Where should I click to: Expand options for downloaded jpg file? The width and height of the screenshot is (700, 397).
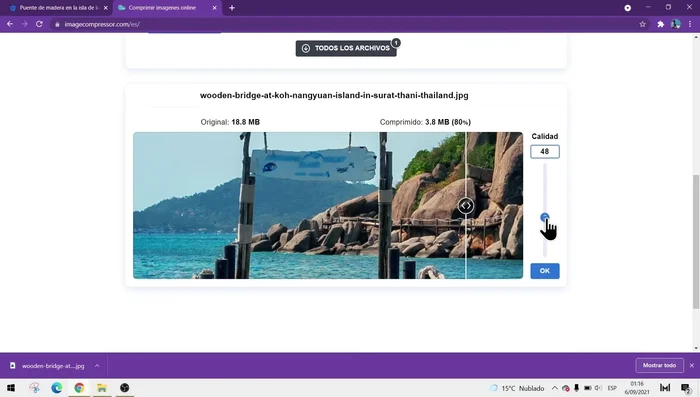point(97,366)
